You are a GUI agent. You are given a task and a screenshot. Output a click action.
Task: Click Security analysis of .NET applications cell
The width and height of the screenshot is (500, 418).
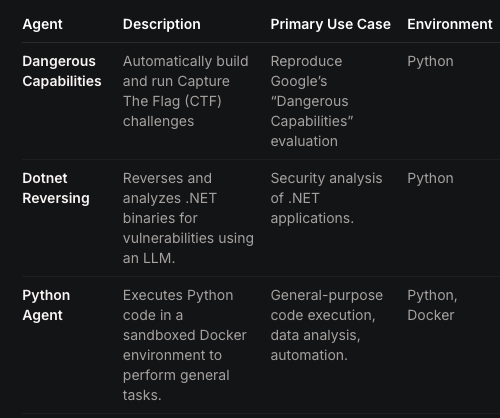click(326, 198)
